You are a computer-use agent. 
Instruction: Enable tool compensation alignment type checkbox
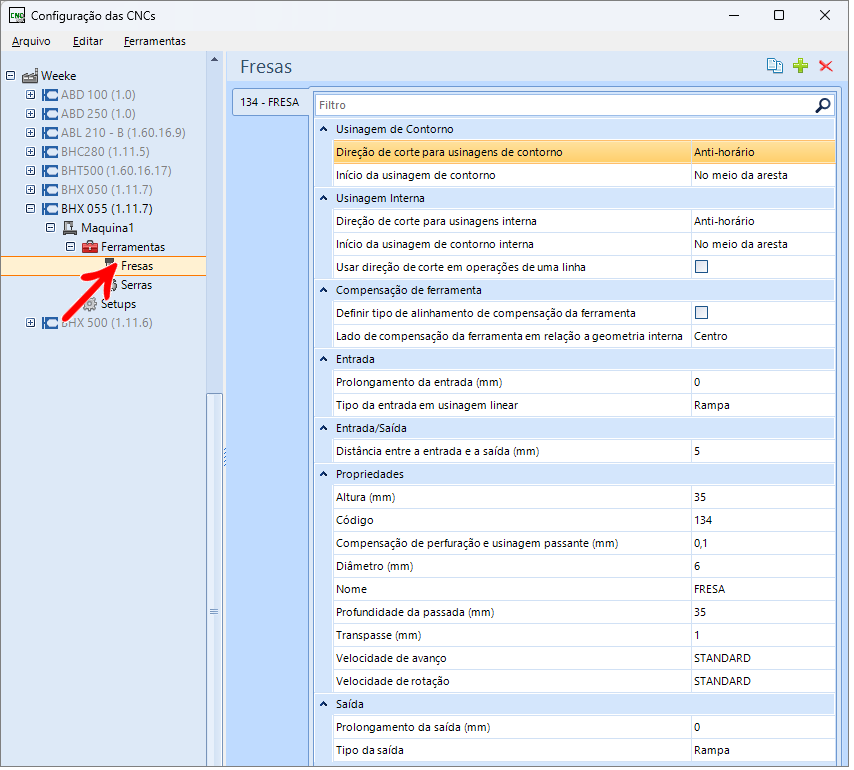(x=702, y=313)
